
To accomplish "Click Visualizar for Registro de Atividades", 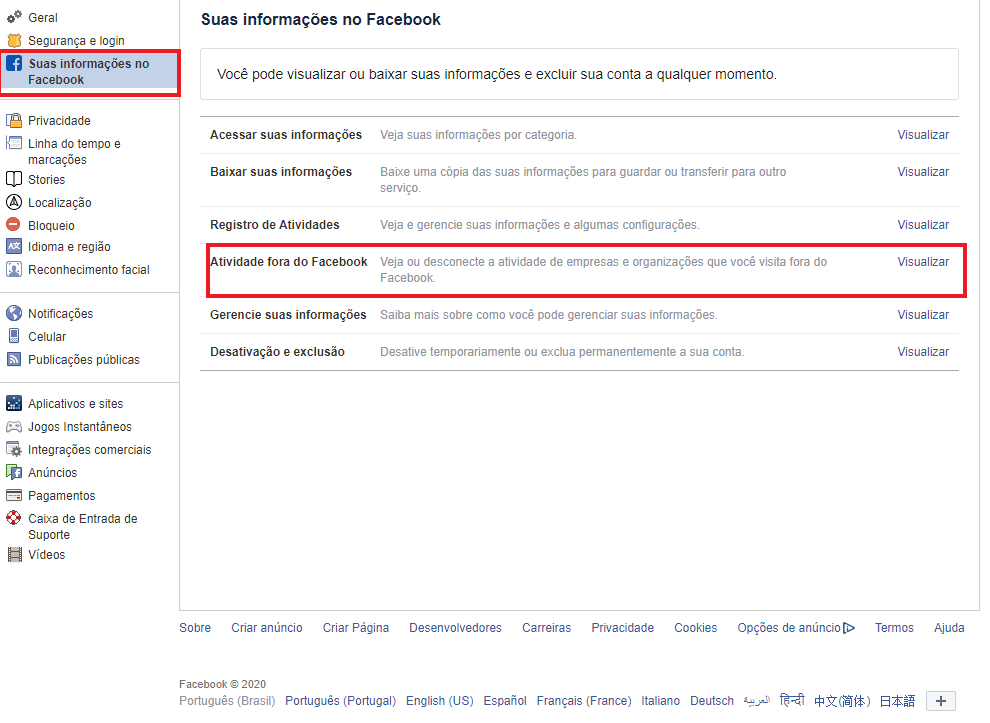I will point(923,225).
